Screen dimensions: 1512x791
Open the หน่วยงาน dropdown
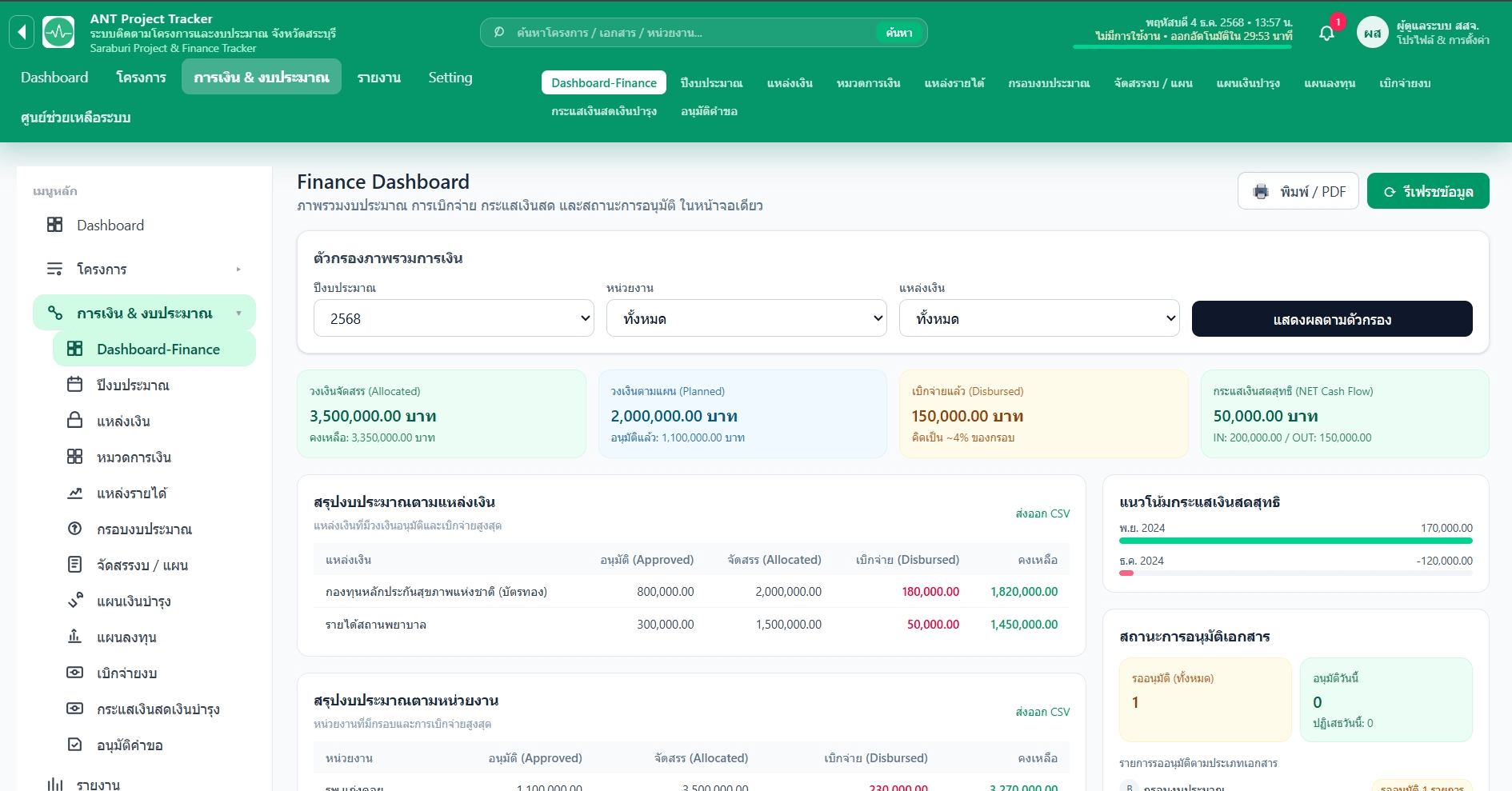746,318
